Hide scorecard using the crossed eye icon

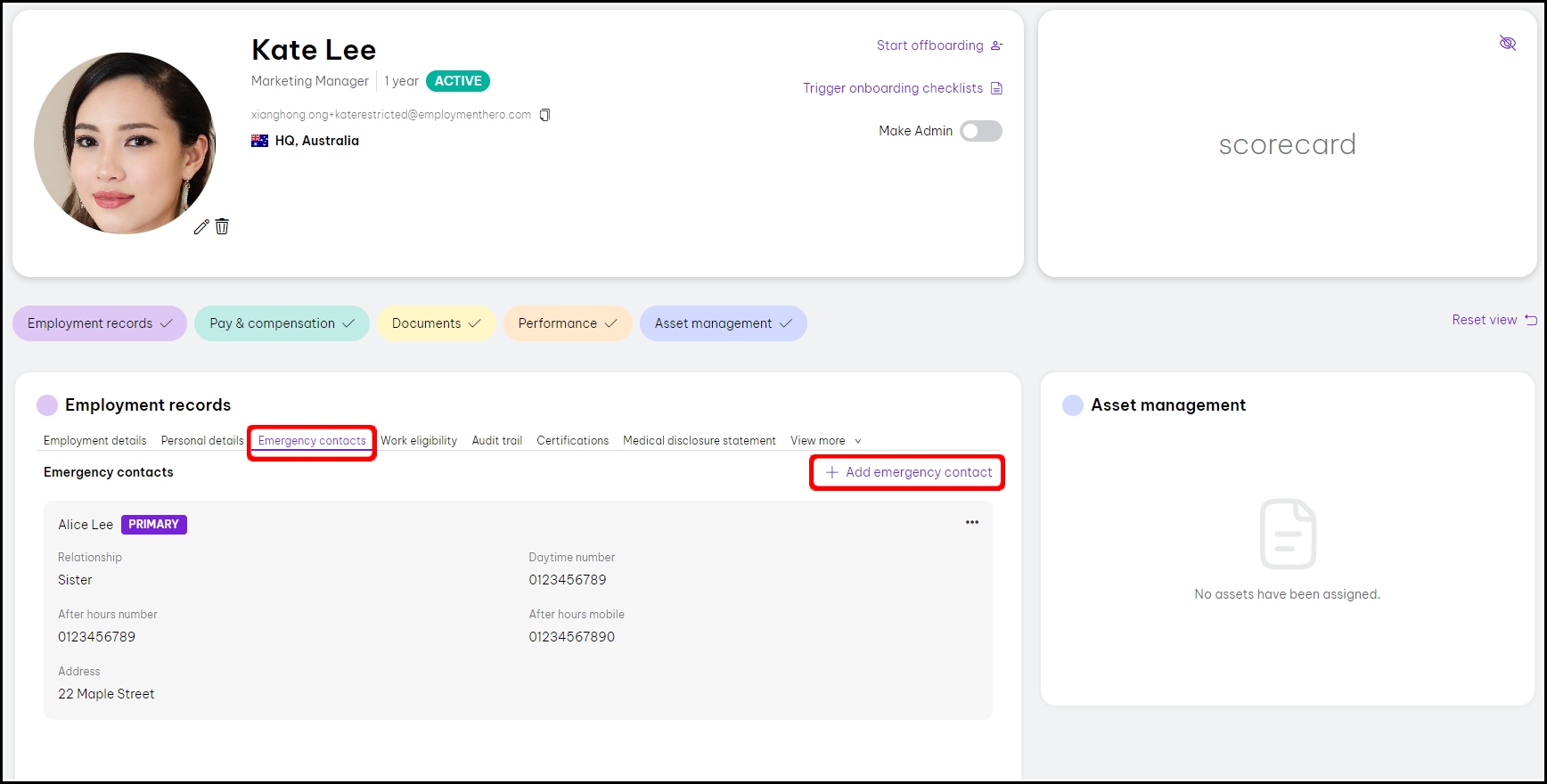tap(1507, 44)
